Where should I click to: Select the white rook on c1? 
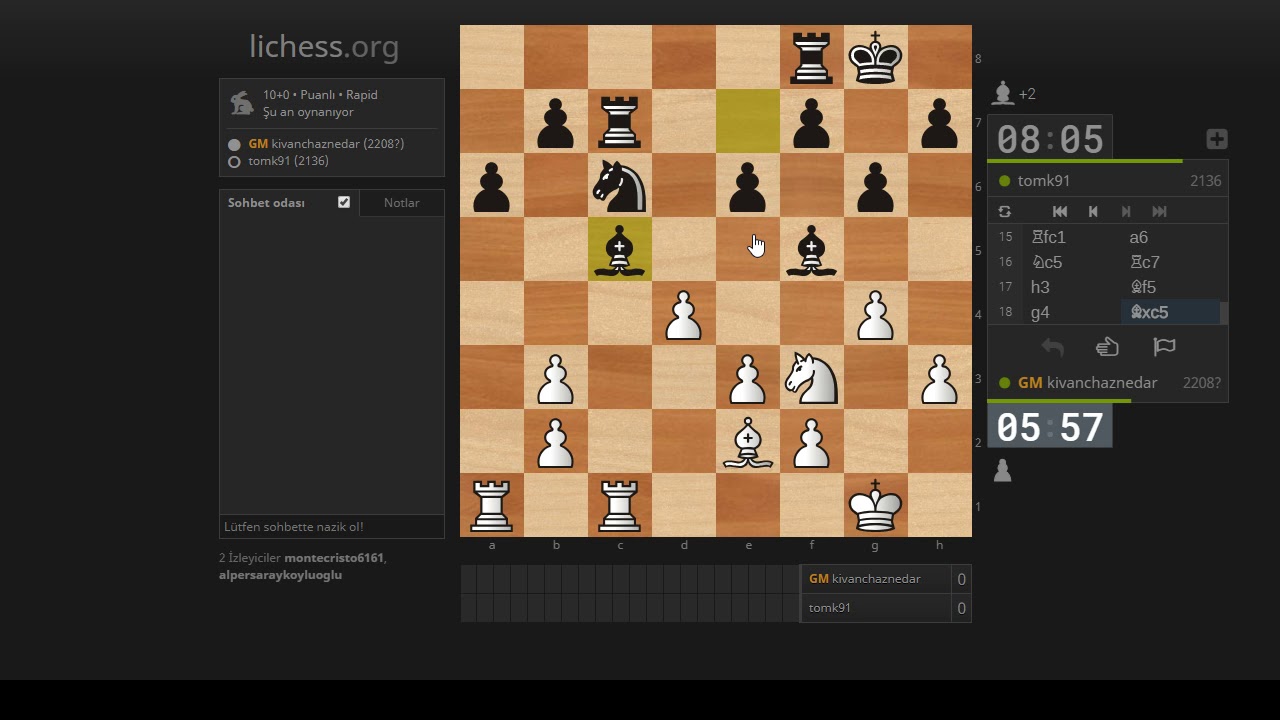point(620,505)
